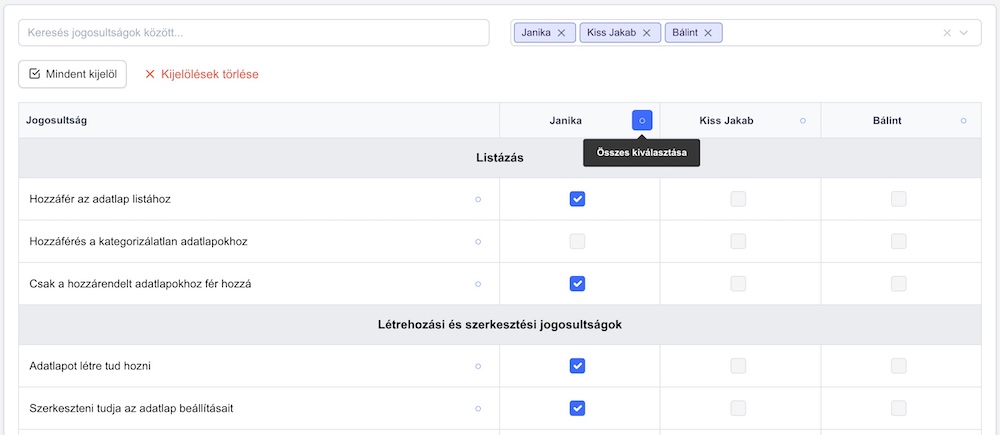Click Kiss Jakab column select-all circle icon
This screenshot has height=435, width=1000.
[803, 120]
